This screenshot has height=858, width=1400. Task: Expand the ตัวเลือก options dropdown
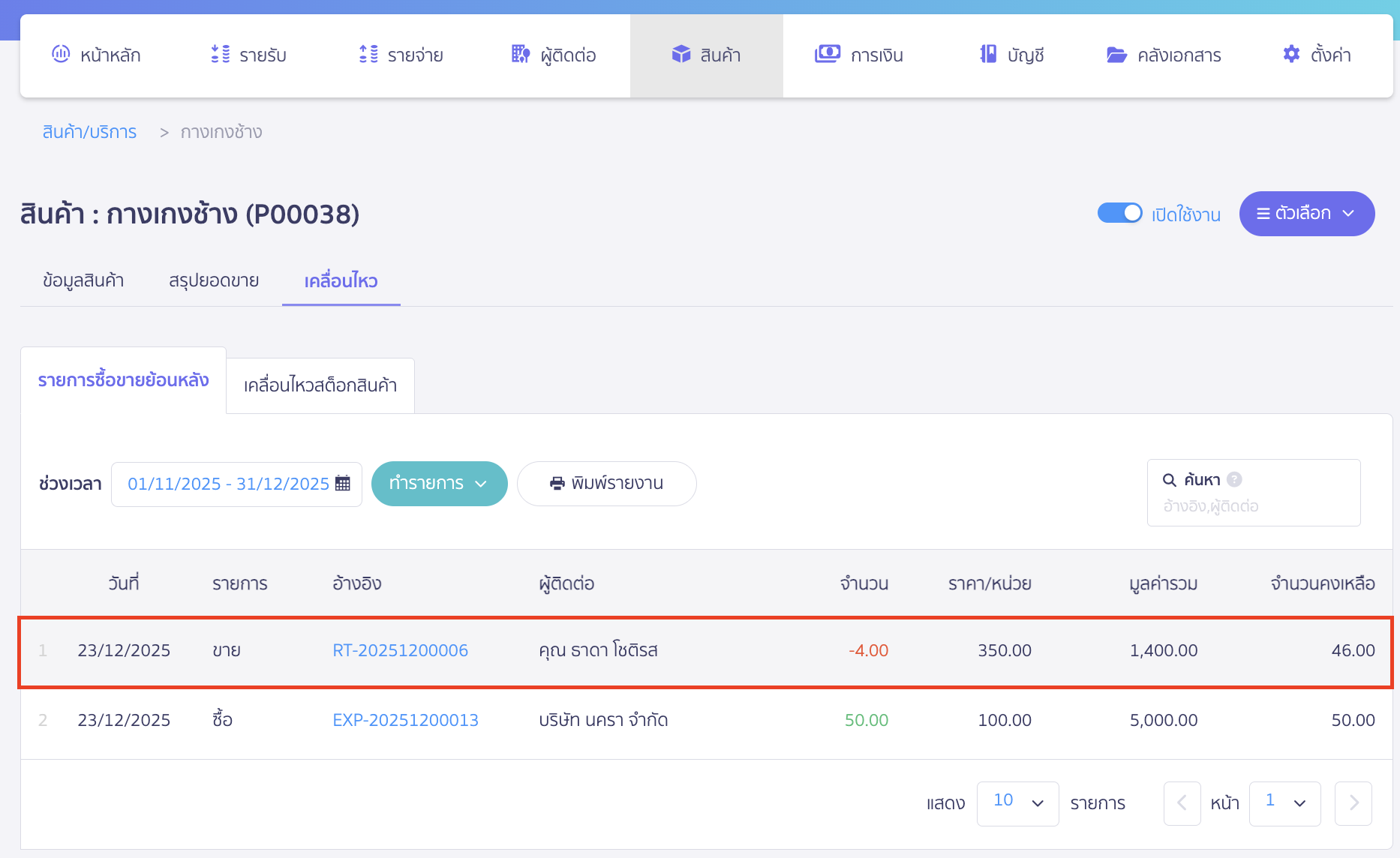[x=1306, y=214]
